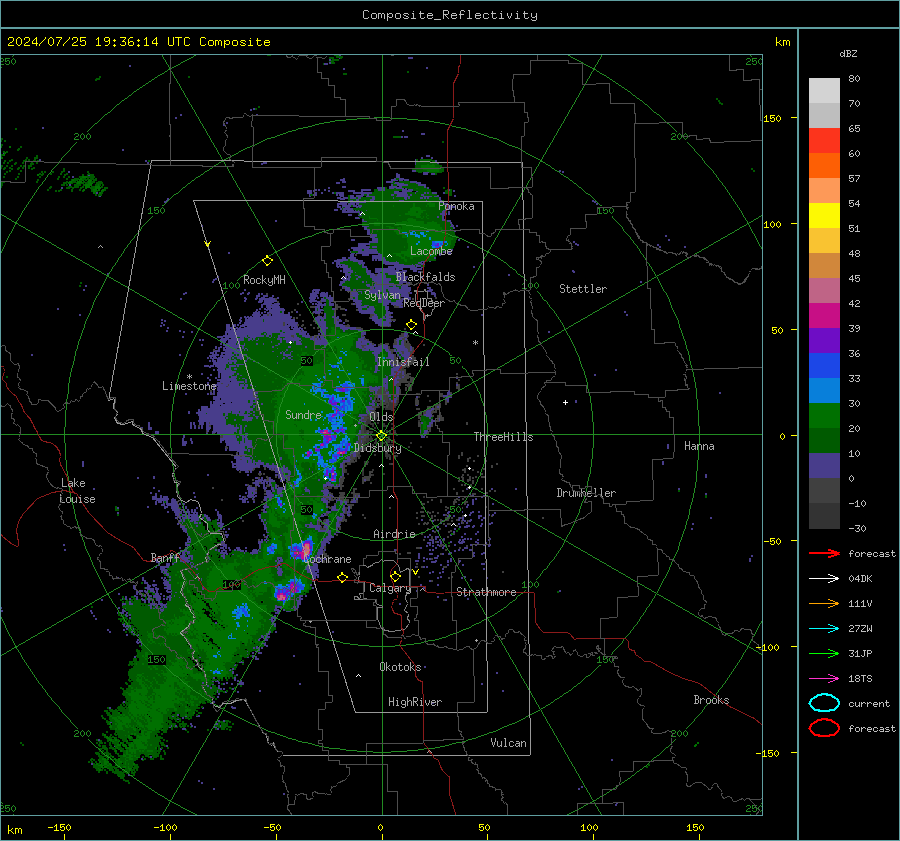Click the dBZ legend heading
Screen dimensions: 900x841
848,53
